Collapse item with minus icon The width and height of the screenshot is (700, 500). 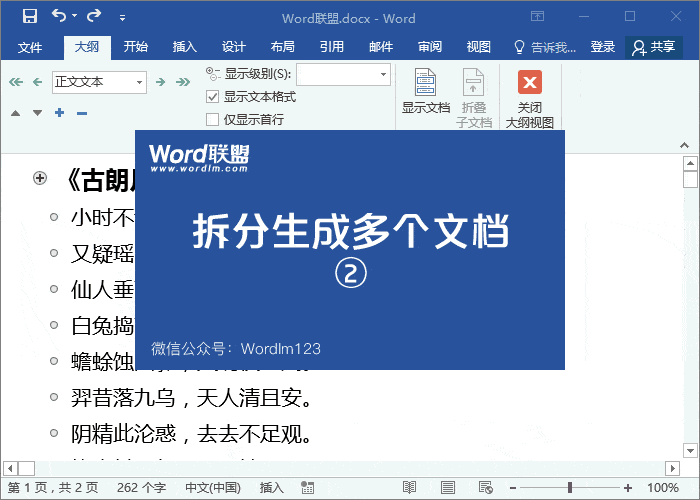[82, 113]
